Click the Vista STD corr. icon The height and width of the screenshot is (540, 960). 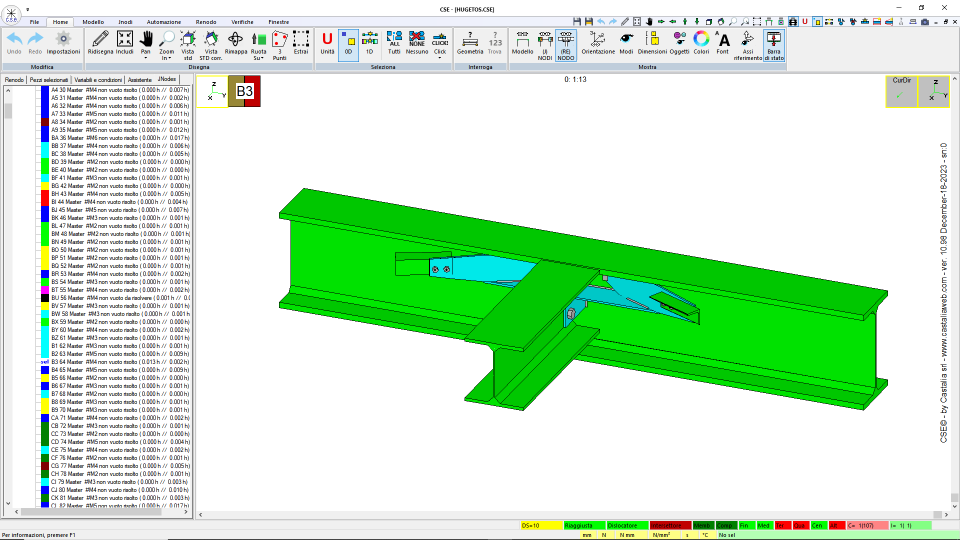coord(211,40)
